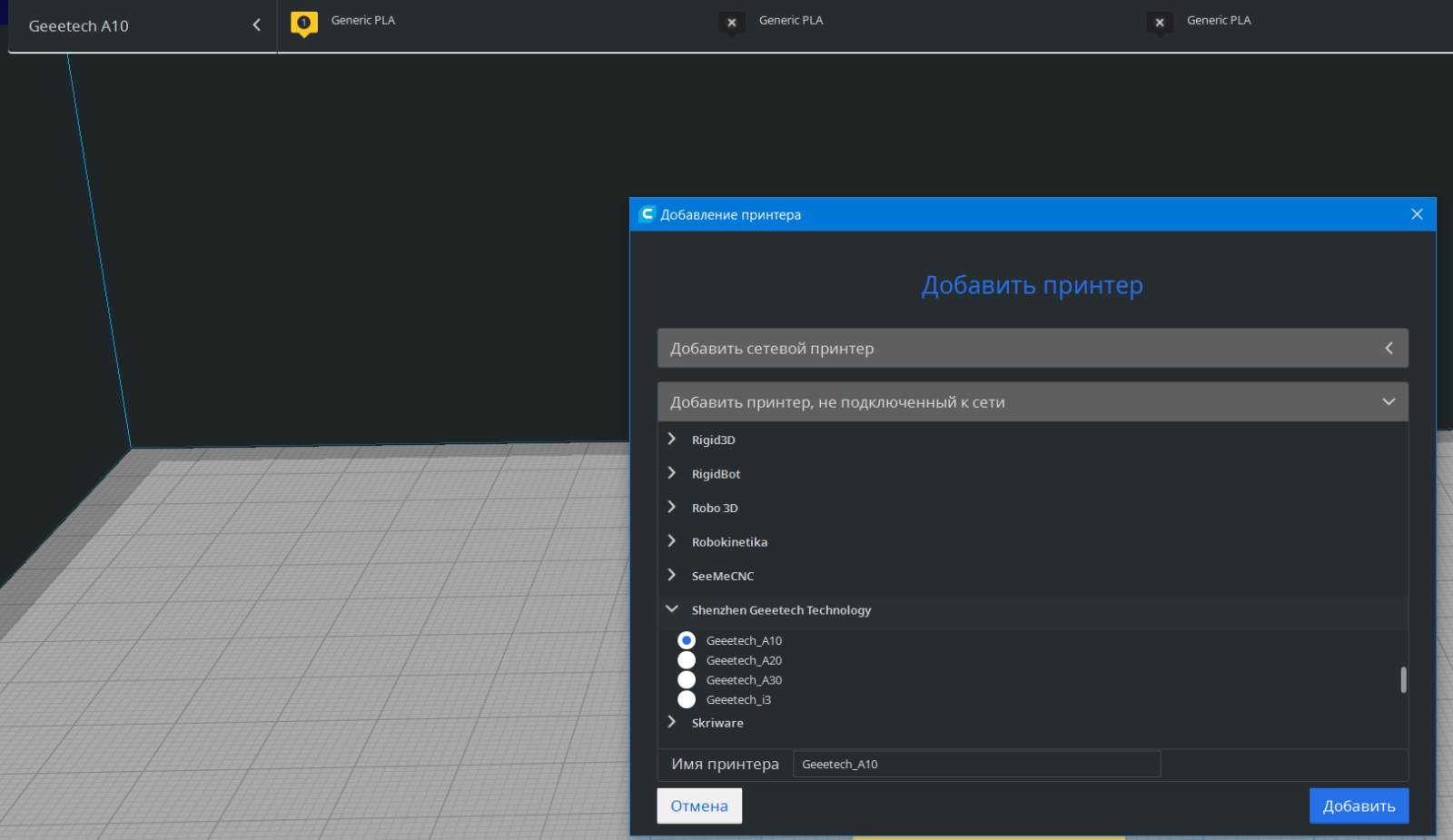Screen dimensions: 1453x840
Task: Click the printer name input field
Action: [977, 764]
